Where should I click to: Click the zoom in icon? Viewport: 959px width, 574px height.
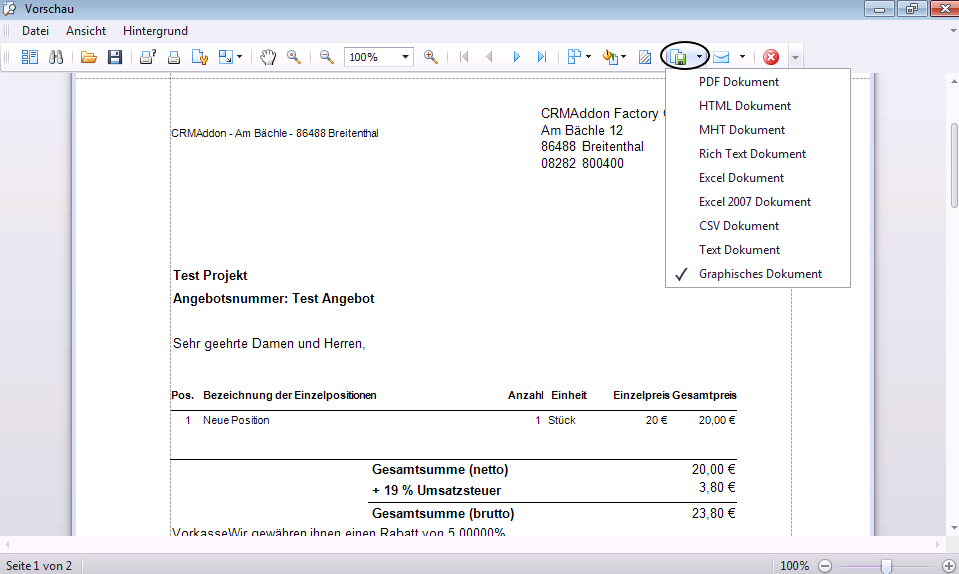(431, 57)
